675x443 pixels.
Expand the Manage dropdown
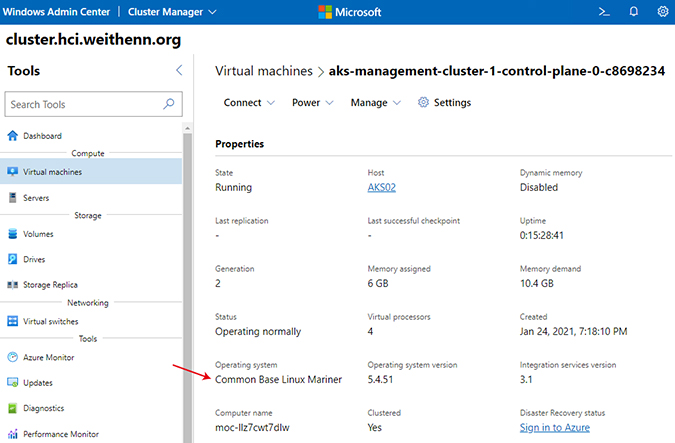tap(375, 102)
